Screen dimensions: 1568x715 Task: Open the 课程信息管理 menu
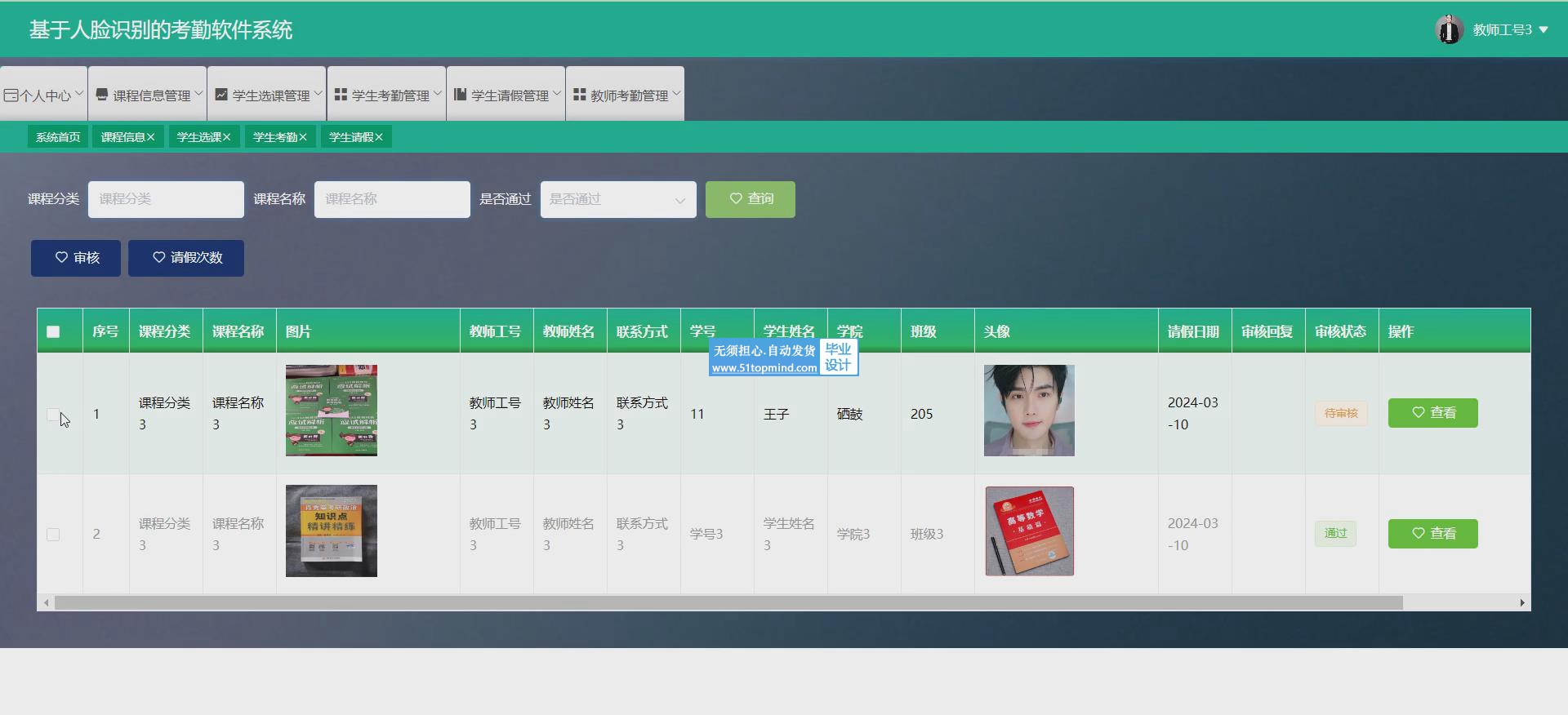(x=147, y=94)
